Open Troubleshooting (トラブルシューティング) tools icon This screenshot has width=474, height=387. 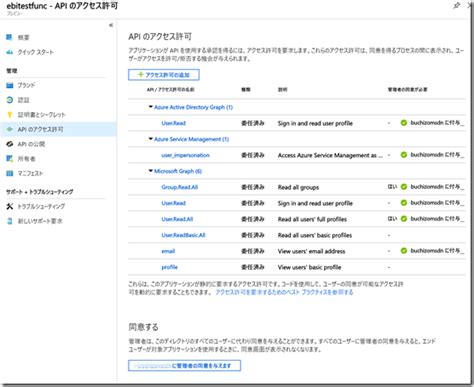coord(10,206)
